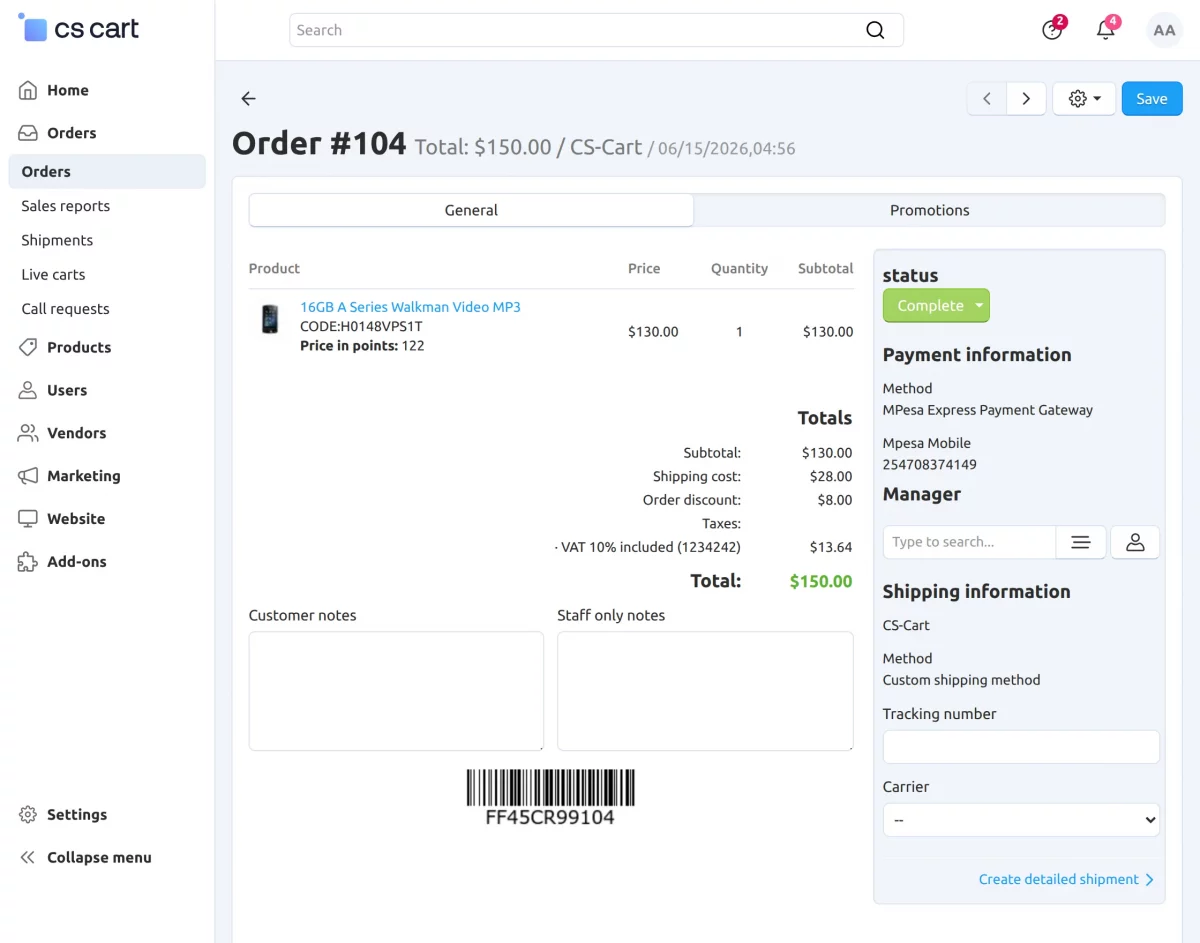Open Shipments in sidebar
This screenshot has width=1200, height=943.
[57, 240]
